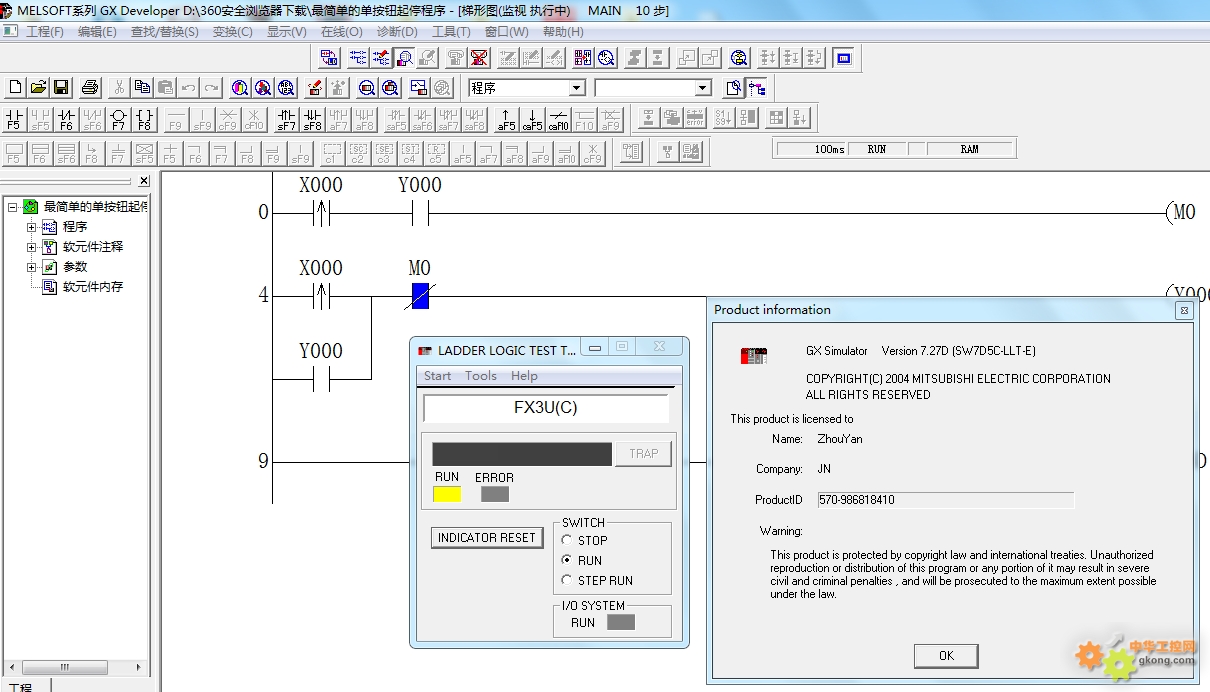
Task: Open the 程序 data type dropdown
Action: (x=576, y=88)
